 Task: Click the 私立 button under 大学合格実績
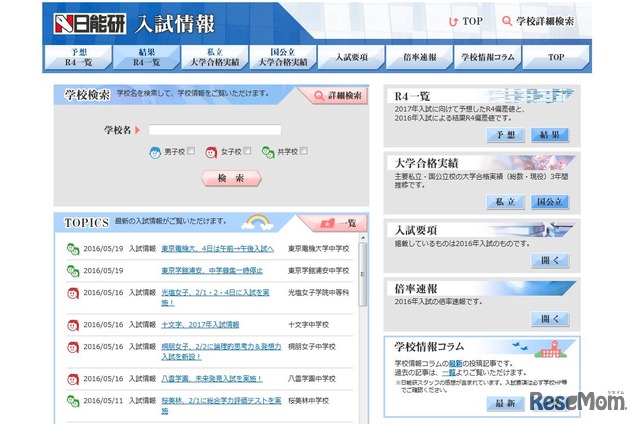pos(505,202)
